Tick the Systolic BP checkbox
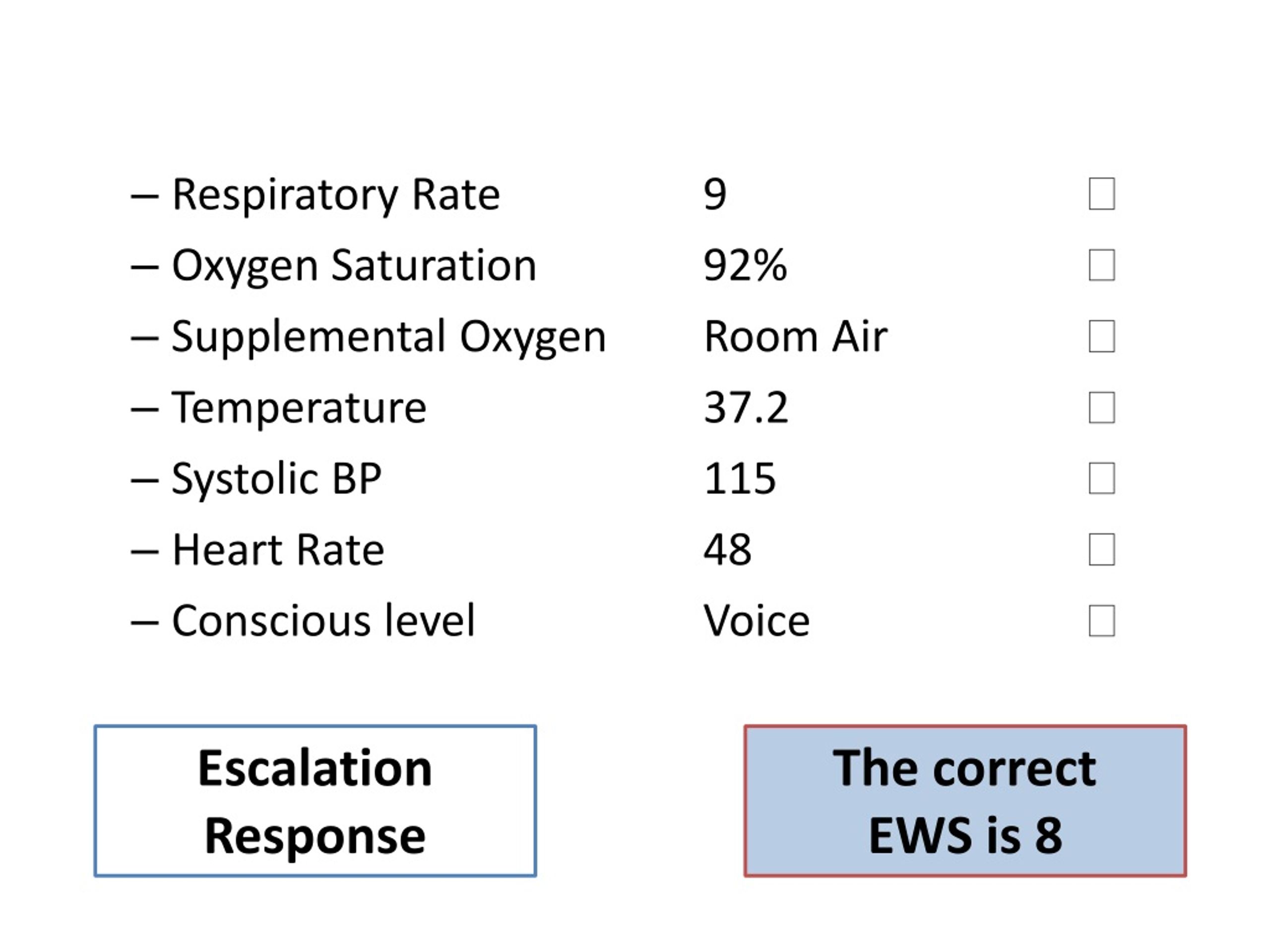Screen dimensions: 1270x952 1102,478
